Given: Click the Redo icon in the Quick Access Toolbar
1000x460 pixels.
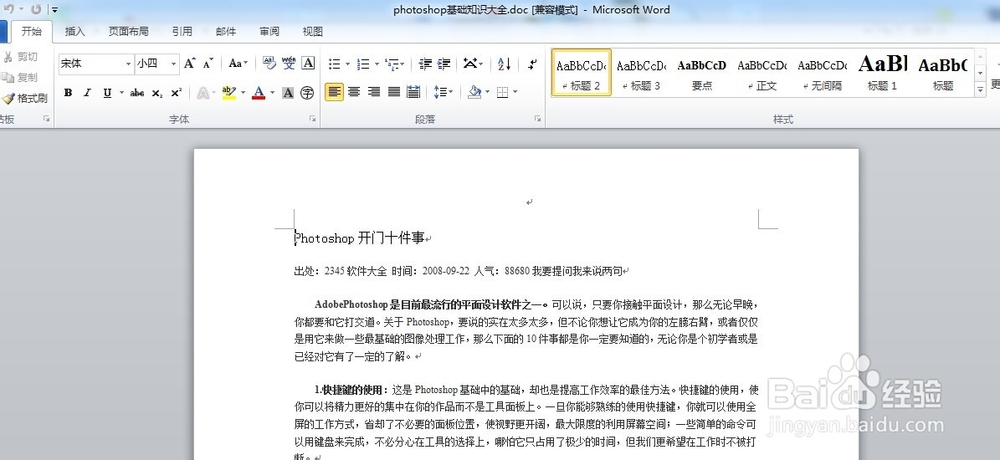Looking at the screenshot, I should click(x=36, y=10).
